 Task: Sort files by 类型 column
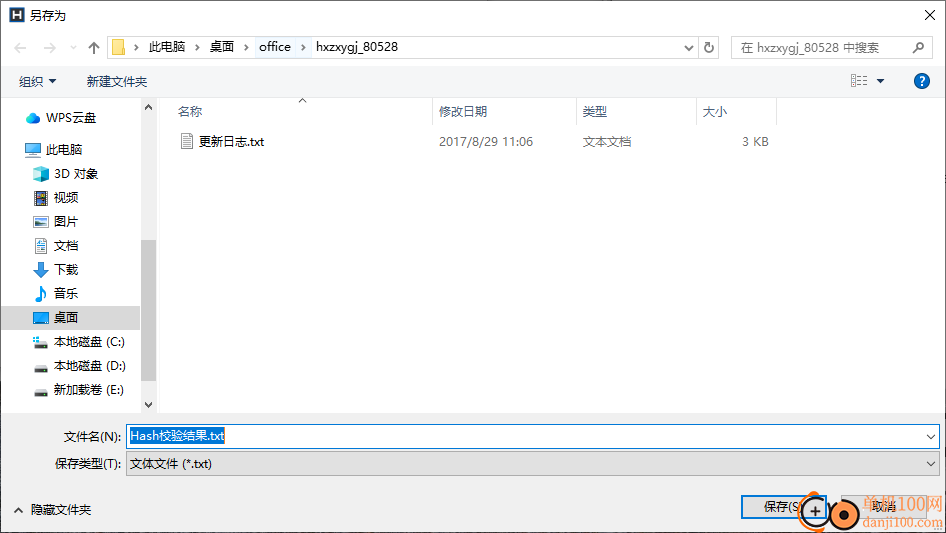coord(595,112)
